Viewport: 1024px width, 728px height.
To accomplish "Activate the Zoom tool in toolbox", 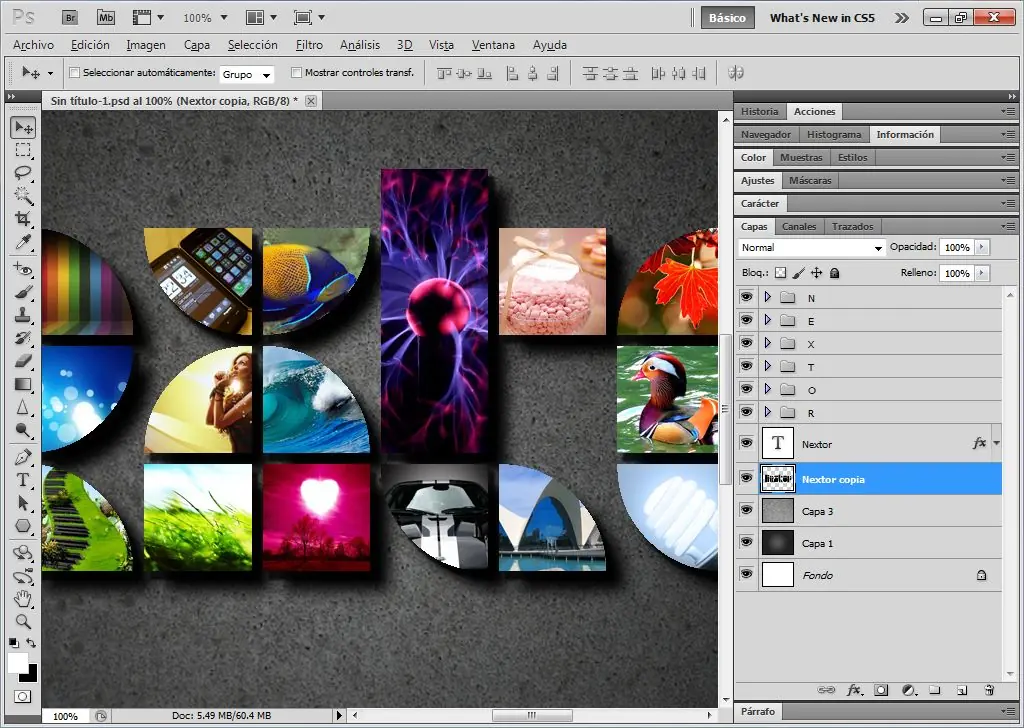I will pos(23,620).
